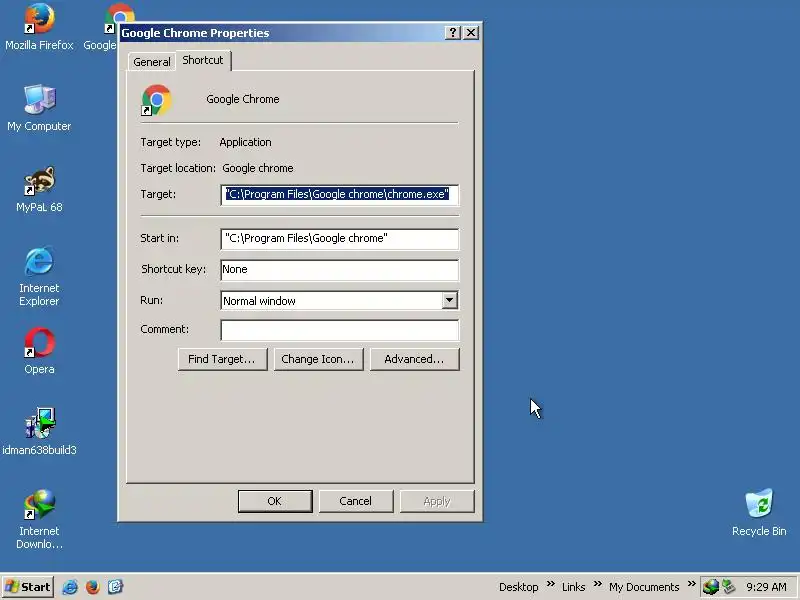800x600 pixels.
Task: Click the help question mark button in title bar
Action: coord(453,33)
